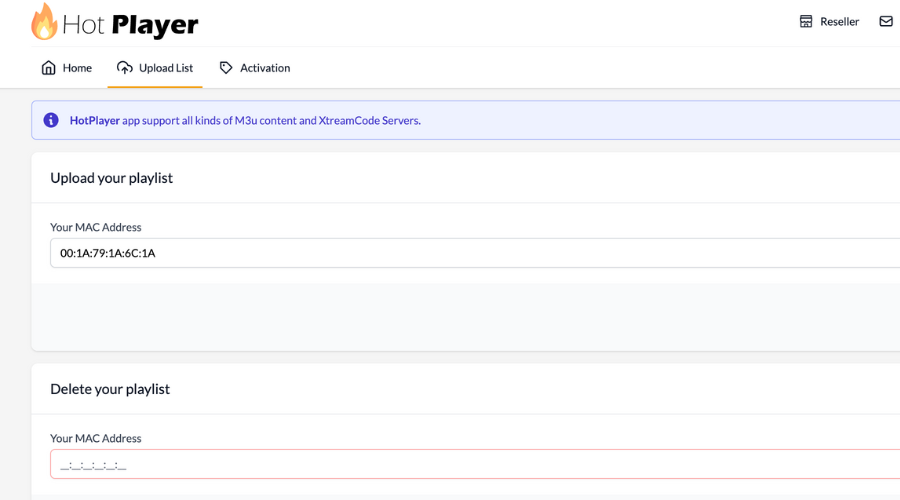Open the Activation tab

pyautogui.click(x=255, y=68)
